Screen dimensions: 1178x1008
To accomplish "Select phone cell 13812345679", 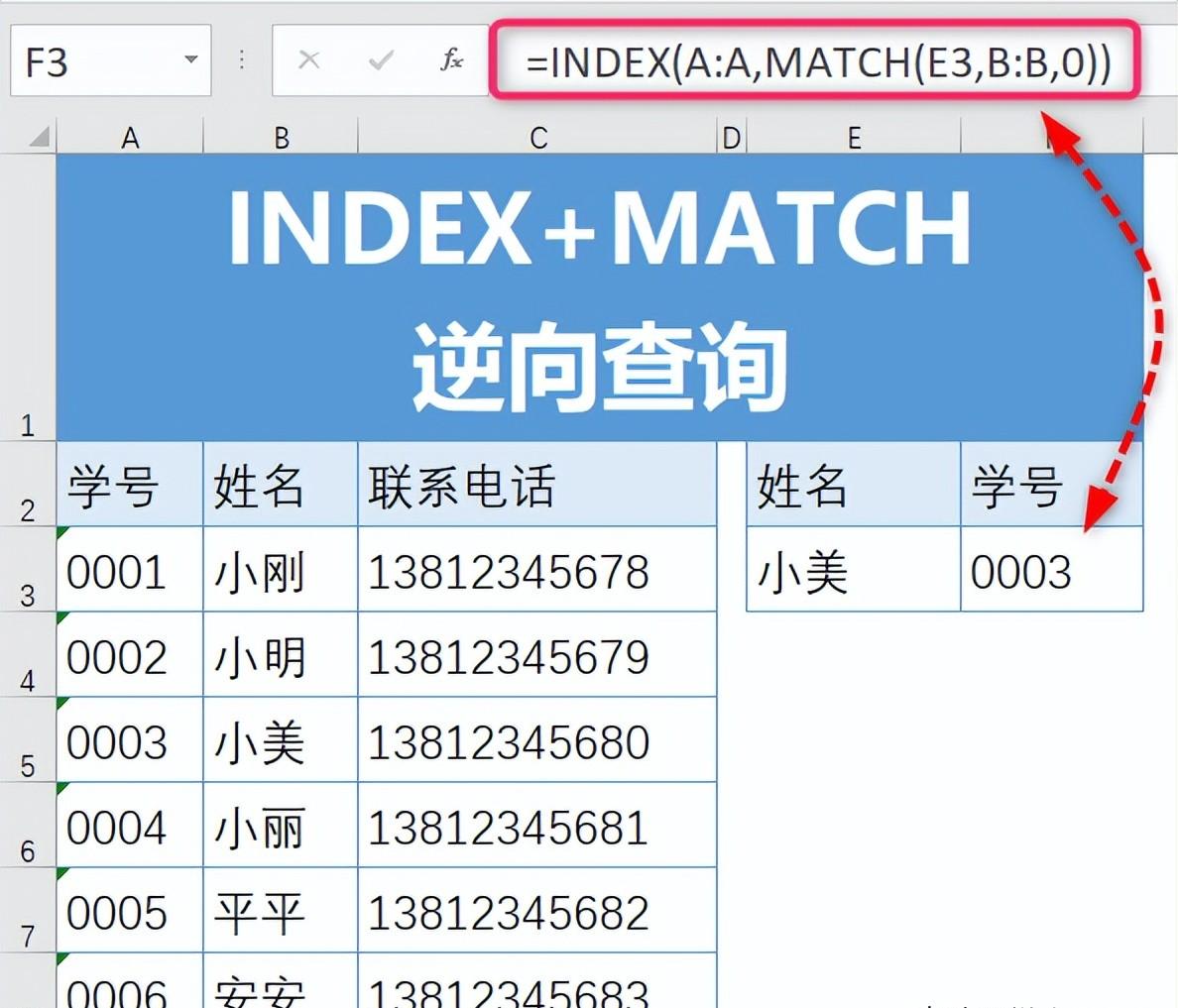I will point(537,654).
